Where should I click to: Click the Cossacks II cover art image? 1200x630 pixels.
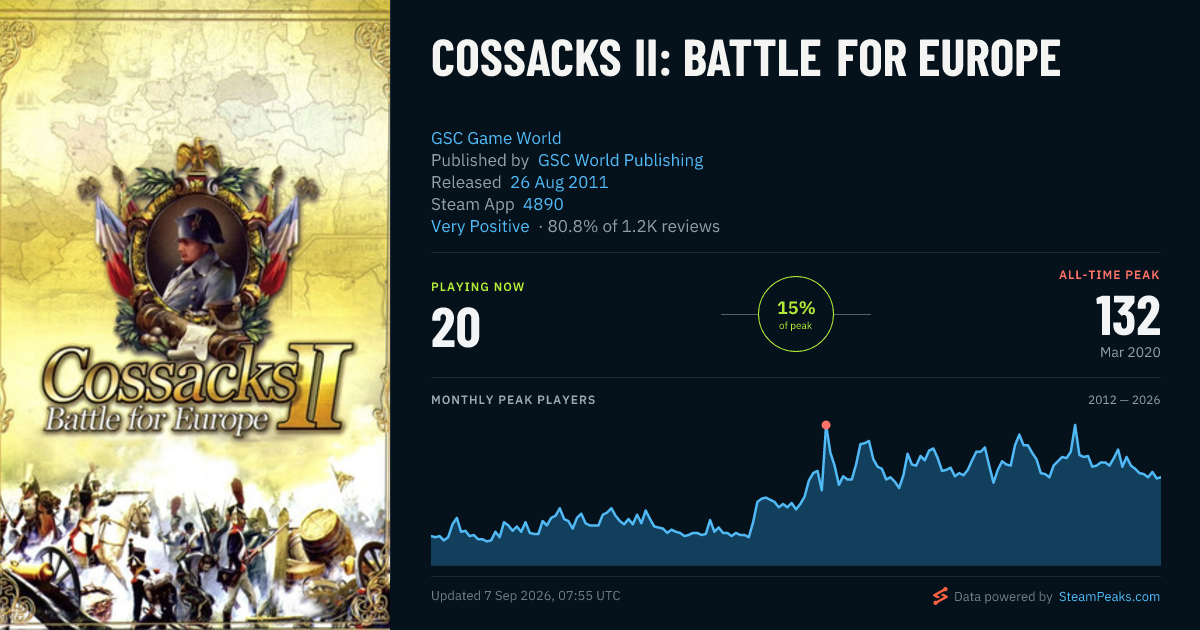(195, 315)
